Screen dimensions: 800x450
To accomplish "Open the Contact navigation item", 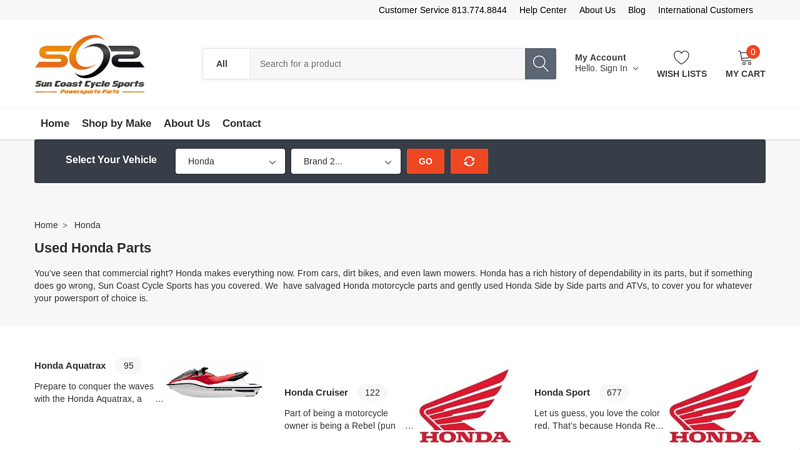I will [x=241, y=123].
